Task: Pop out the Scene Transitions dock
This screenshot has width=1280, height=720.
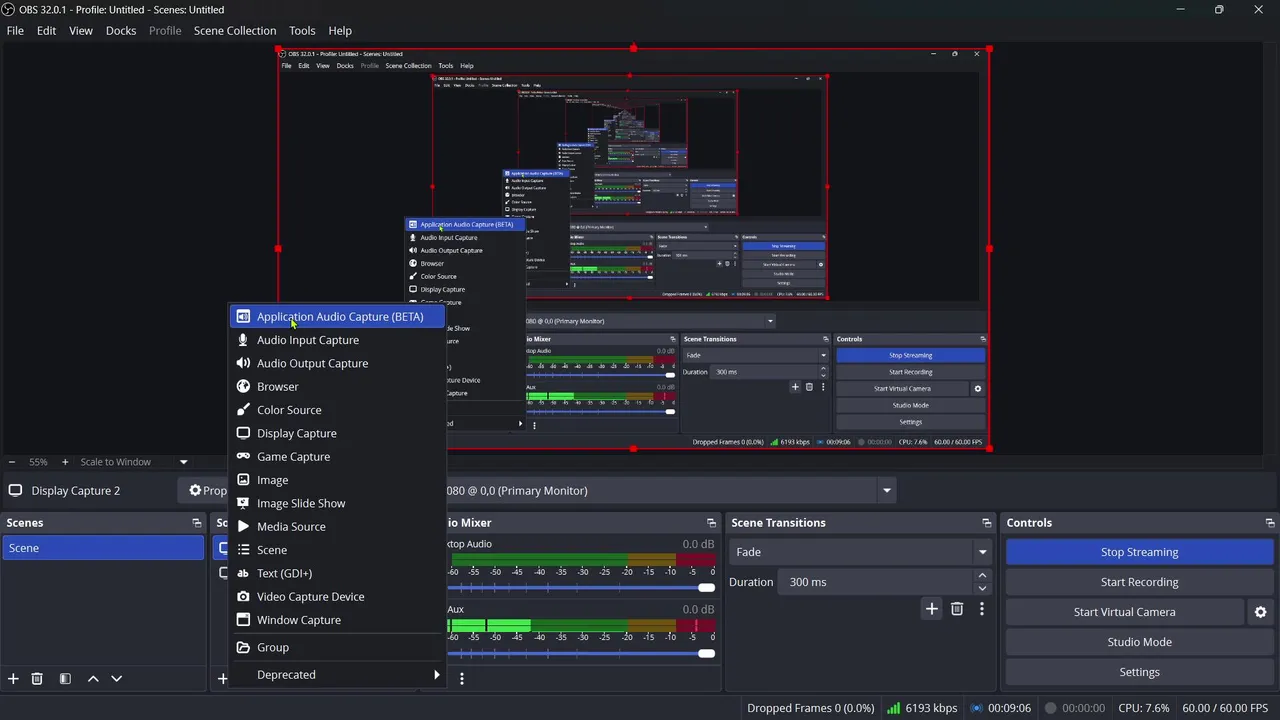Action: click(x=987, y=523)
